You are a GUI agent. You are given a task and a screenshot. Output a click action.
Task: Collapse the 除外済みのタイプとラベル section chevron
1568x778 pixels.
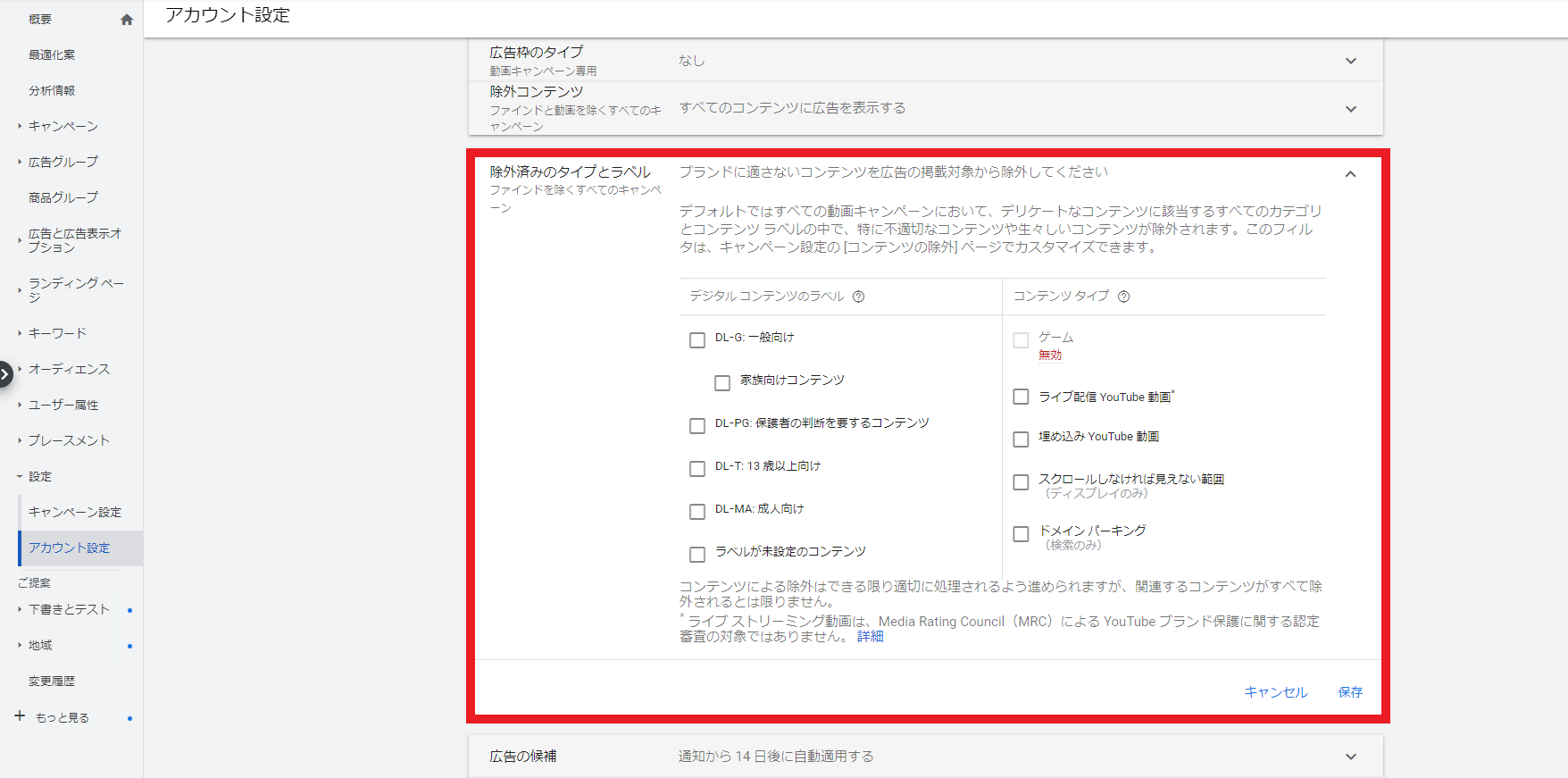tap(1351, 174)
